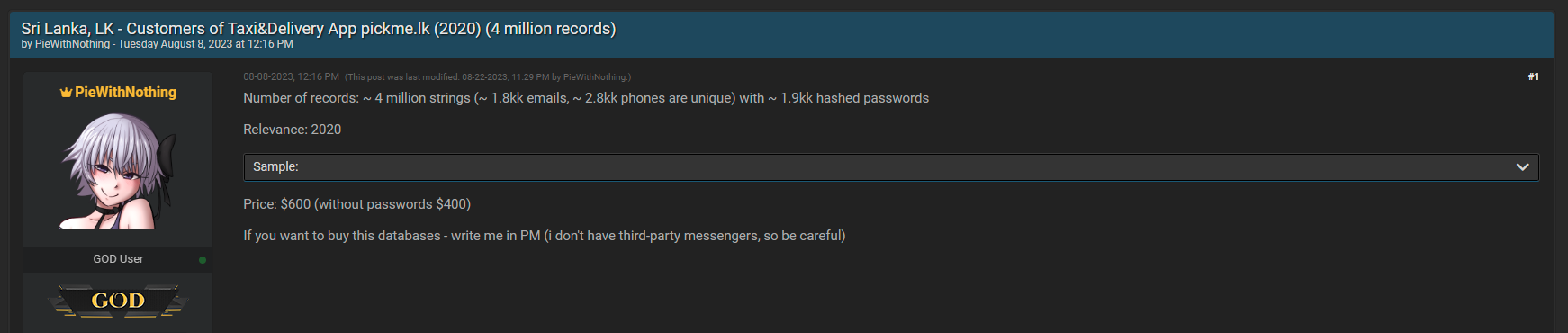Click the GOD User rank label

point(118,259)
